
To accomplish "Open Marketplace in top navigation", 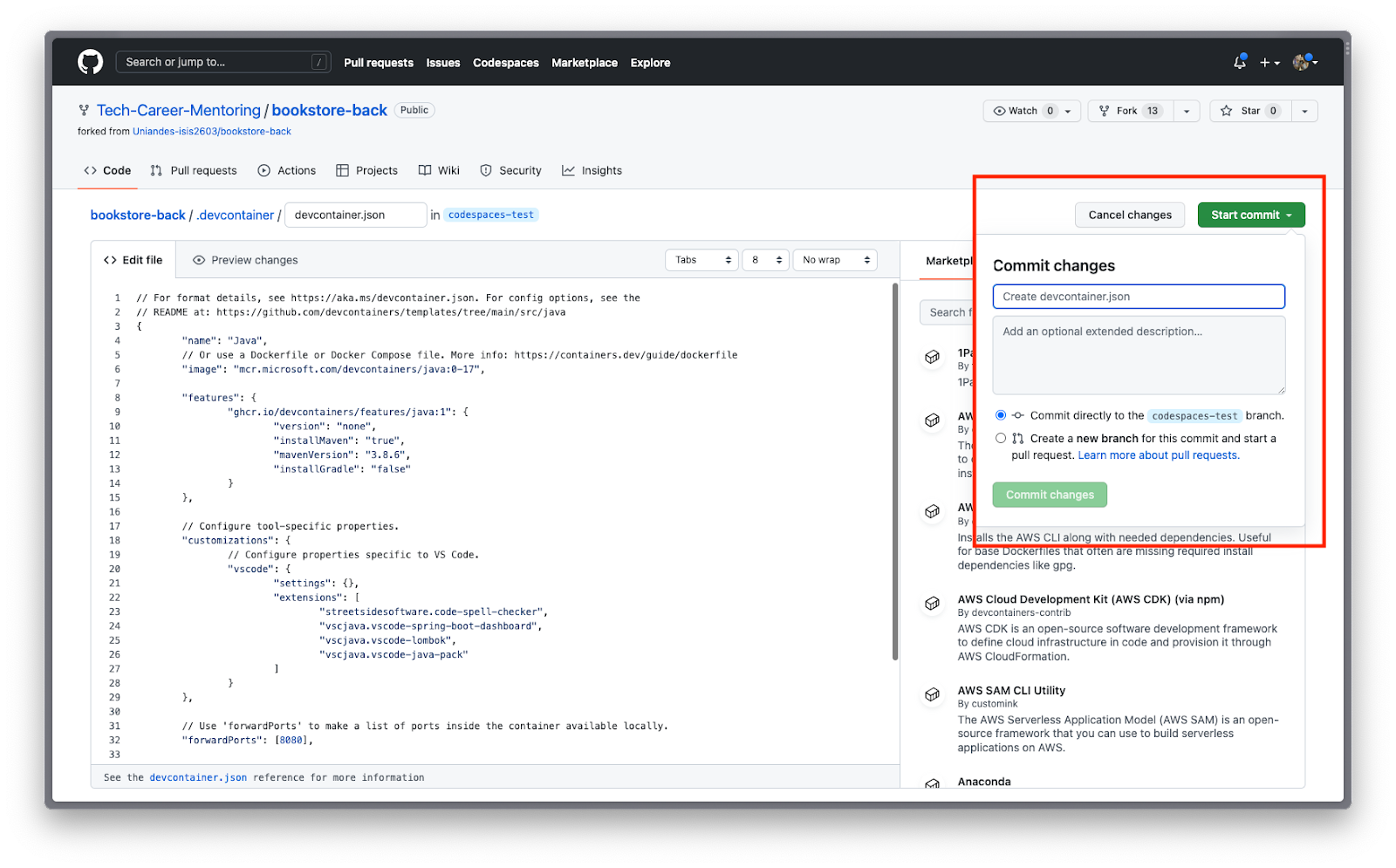I will click(585, 63).
